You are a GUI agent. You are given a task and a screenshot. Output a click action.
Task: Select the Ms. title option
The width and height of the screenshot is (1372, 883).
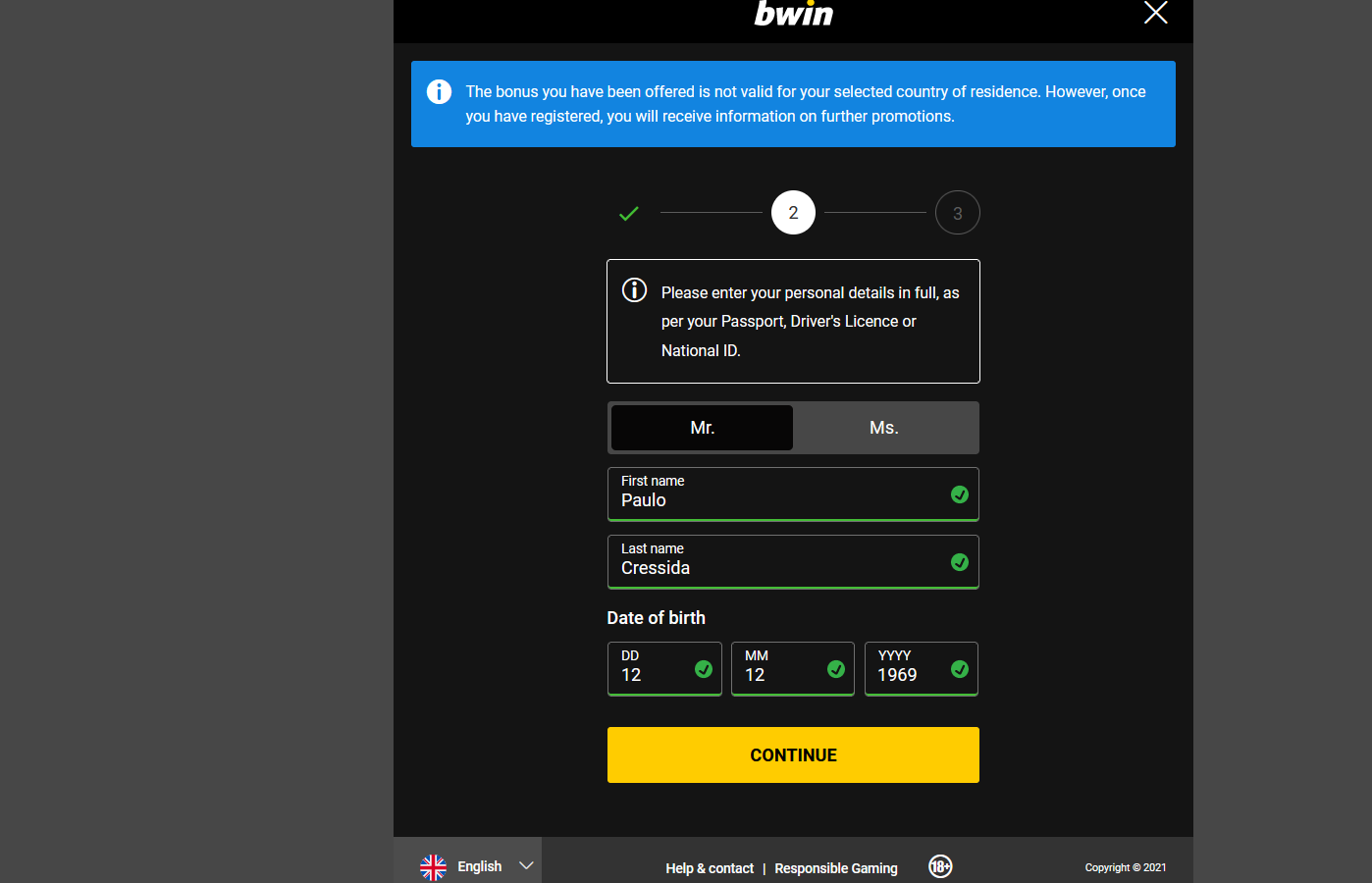(x=883, y=428)
